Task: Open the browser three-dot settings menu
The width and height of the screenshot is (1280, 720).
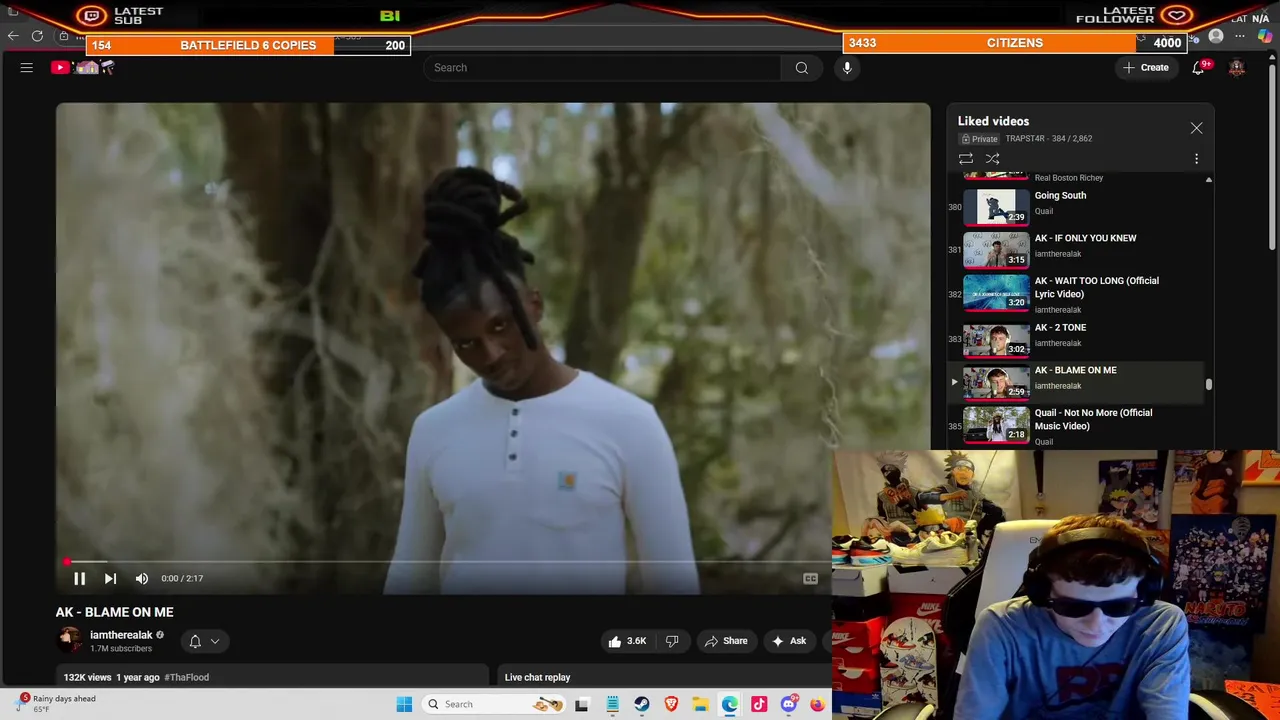Action: click(x=1240, y=36)
